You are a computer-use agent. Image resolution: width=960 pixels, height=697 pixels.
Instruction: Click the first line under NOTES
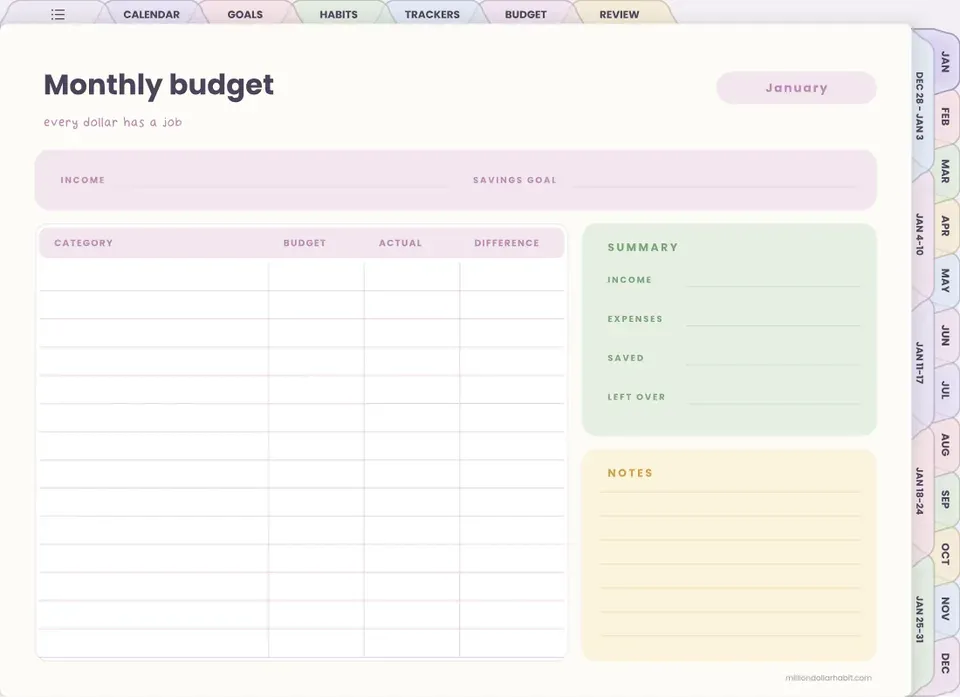(730, 492)
